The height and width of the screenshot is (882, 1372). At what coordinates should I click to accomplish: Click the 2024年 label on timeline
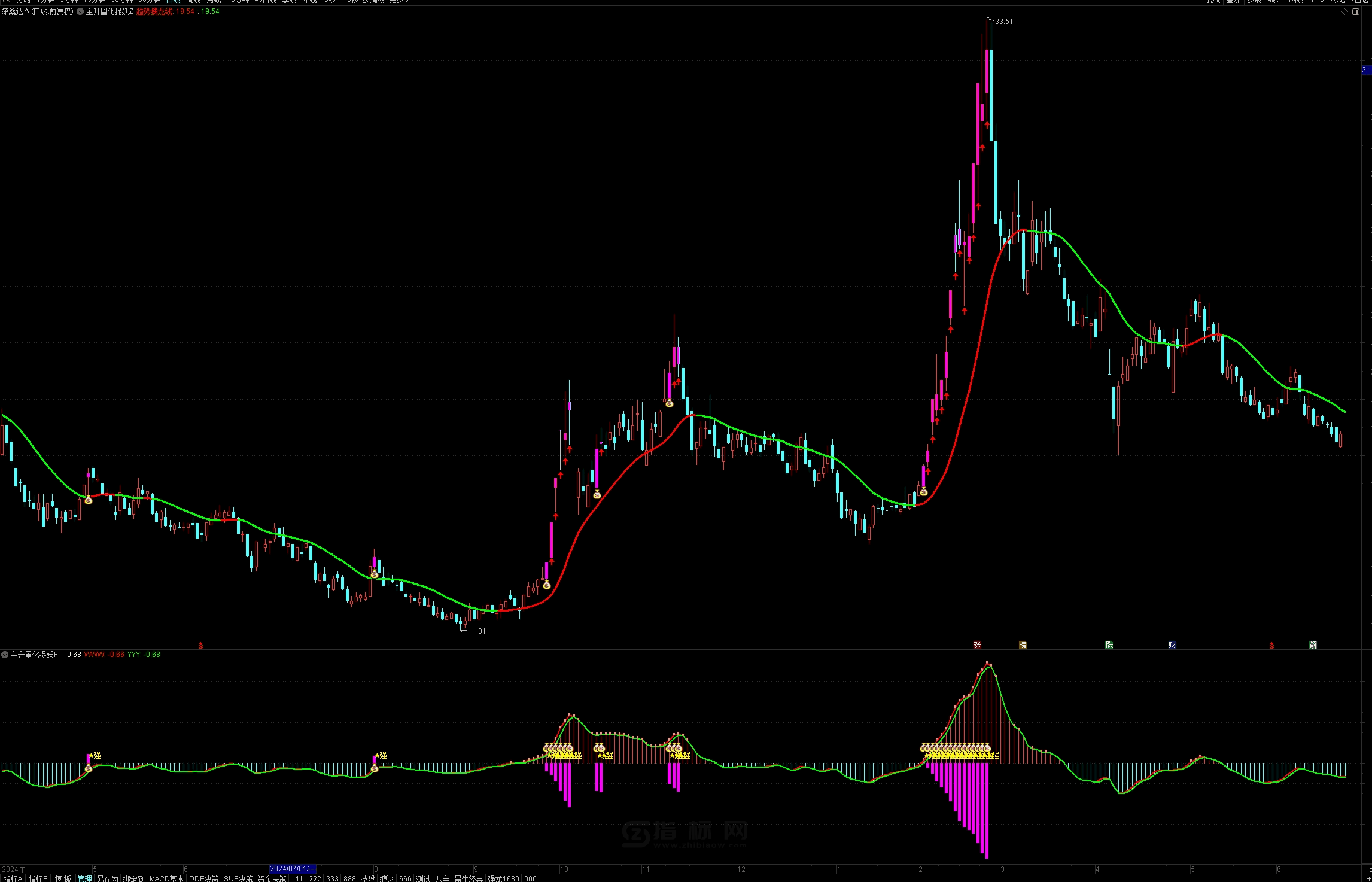14,869
